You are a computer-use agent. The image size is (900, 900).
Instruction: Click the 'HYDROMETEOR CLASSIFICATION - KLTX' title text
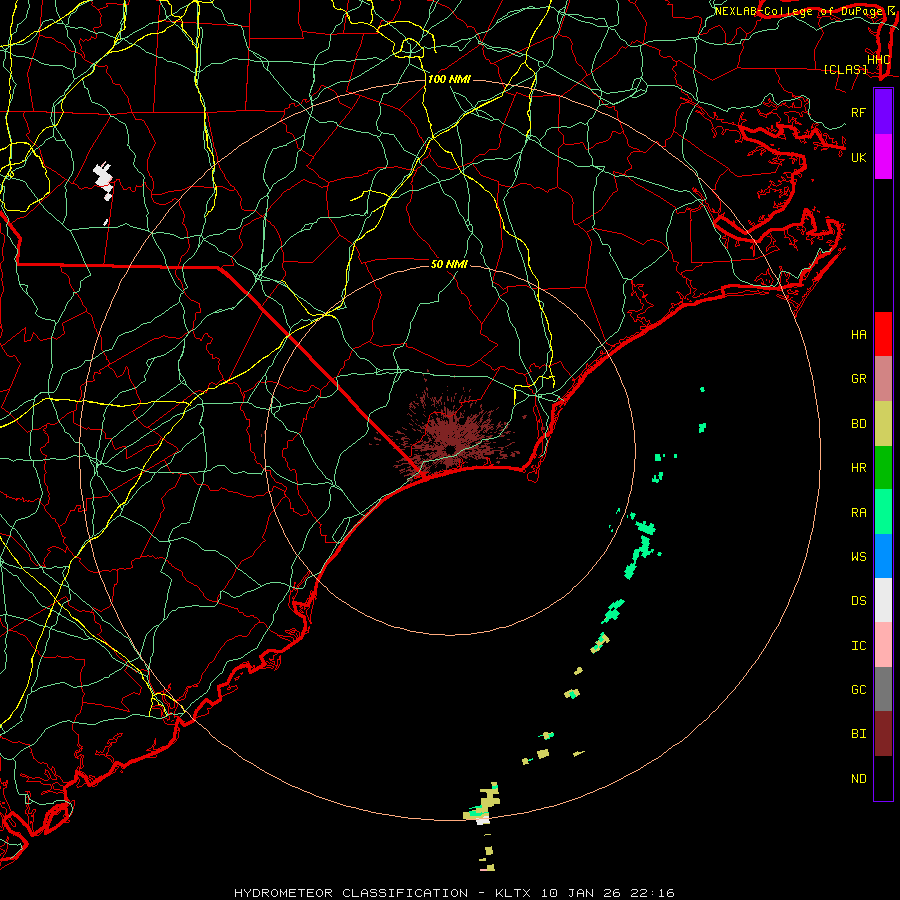(382, 893)
